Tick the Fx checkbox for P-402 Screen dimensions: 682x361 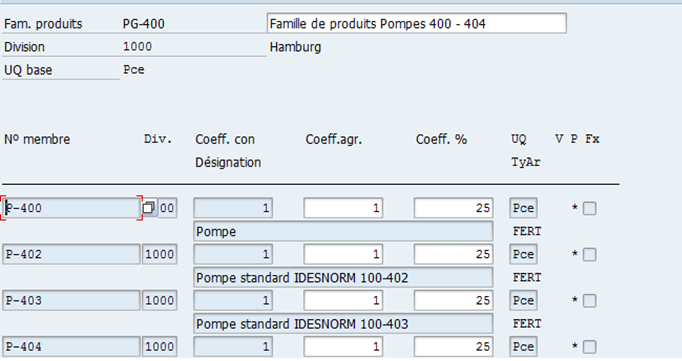tap(589, 254)
